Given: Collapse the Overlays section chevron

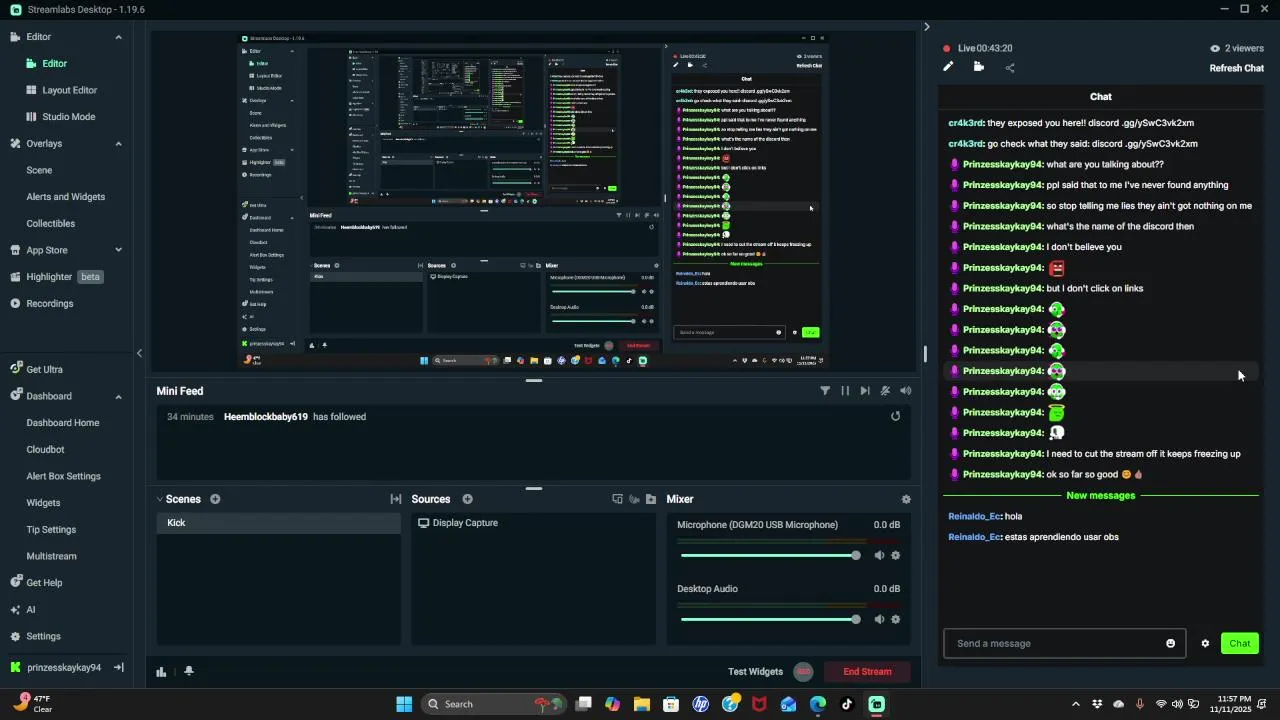Looking at the screenshot, I should [118, 143].
